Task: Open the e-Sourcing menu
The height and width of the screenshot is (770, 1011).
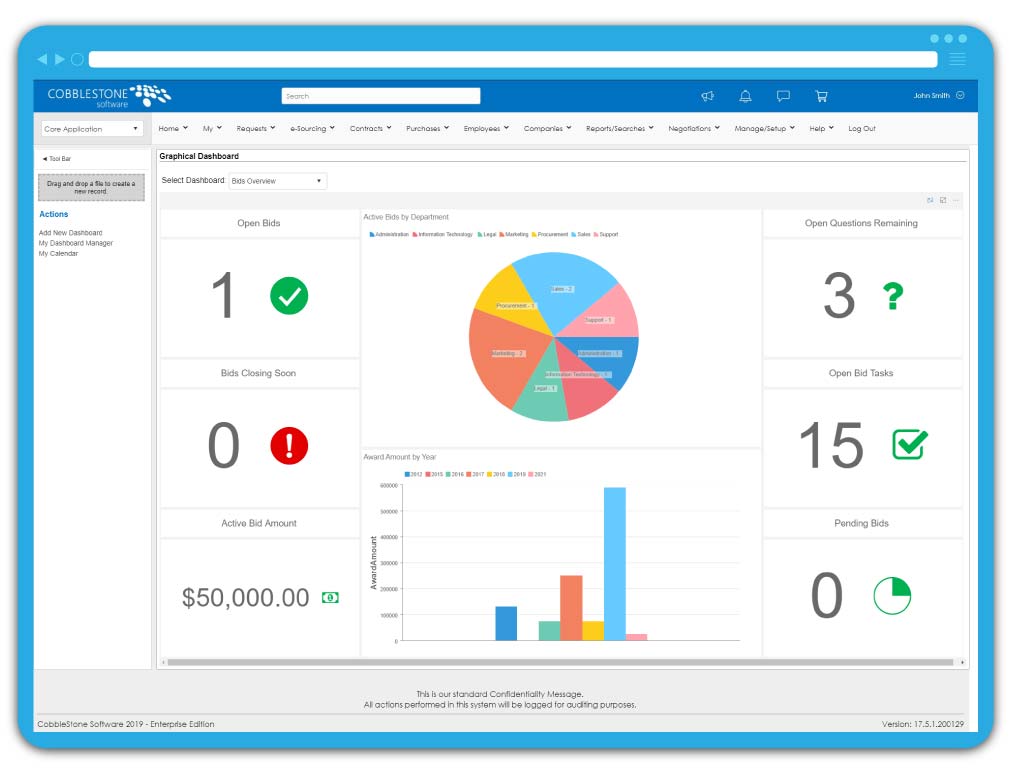Action: 312,129
